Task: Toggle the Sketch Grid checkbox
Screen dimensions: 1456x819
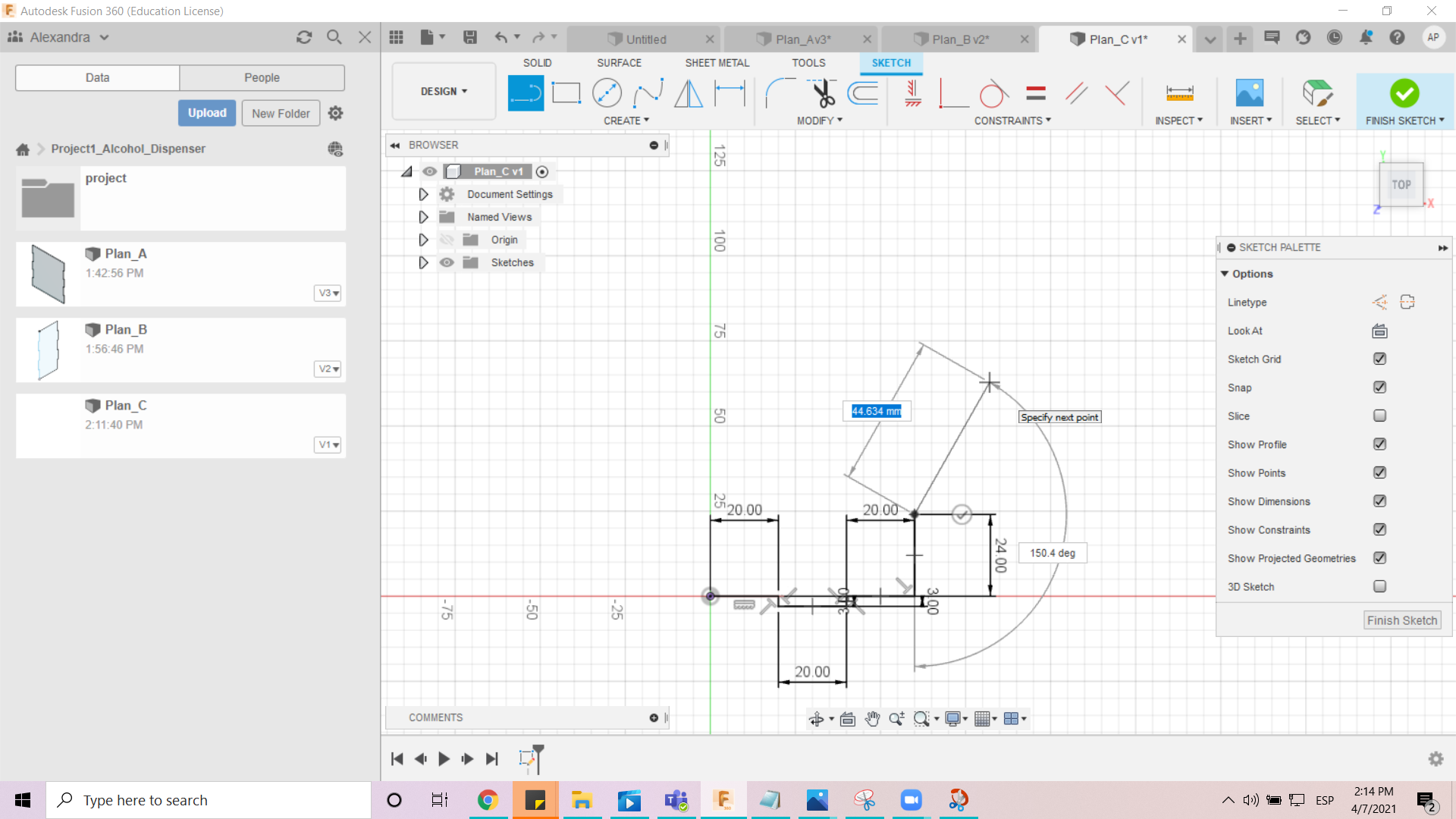Action: tap(1381, 358)
